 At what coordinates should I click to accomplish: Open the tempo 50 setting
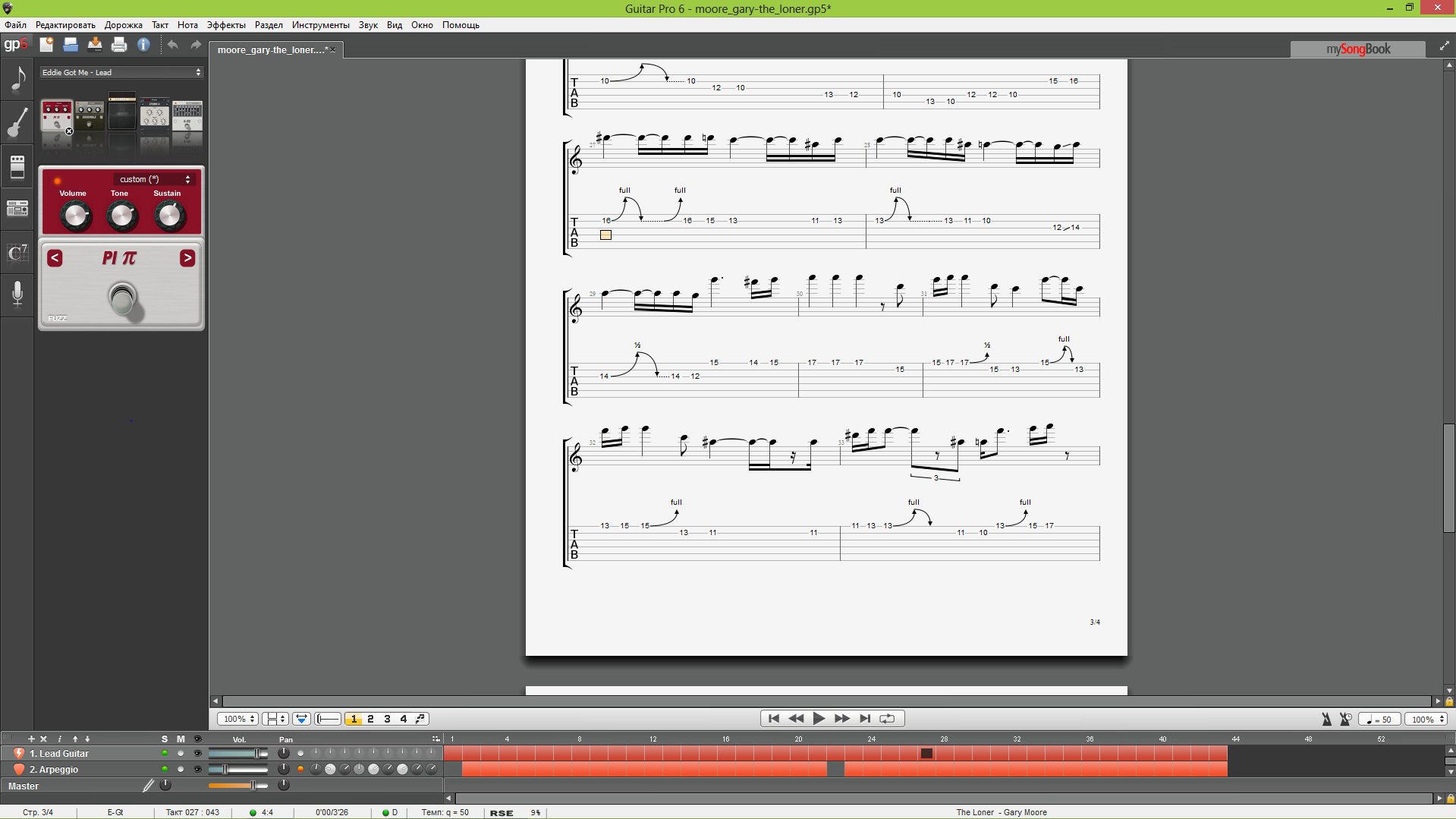pyautogui.click(x=1379, y=719)
